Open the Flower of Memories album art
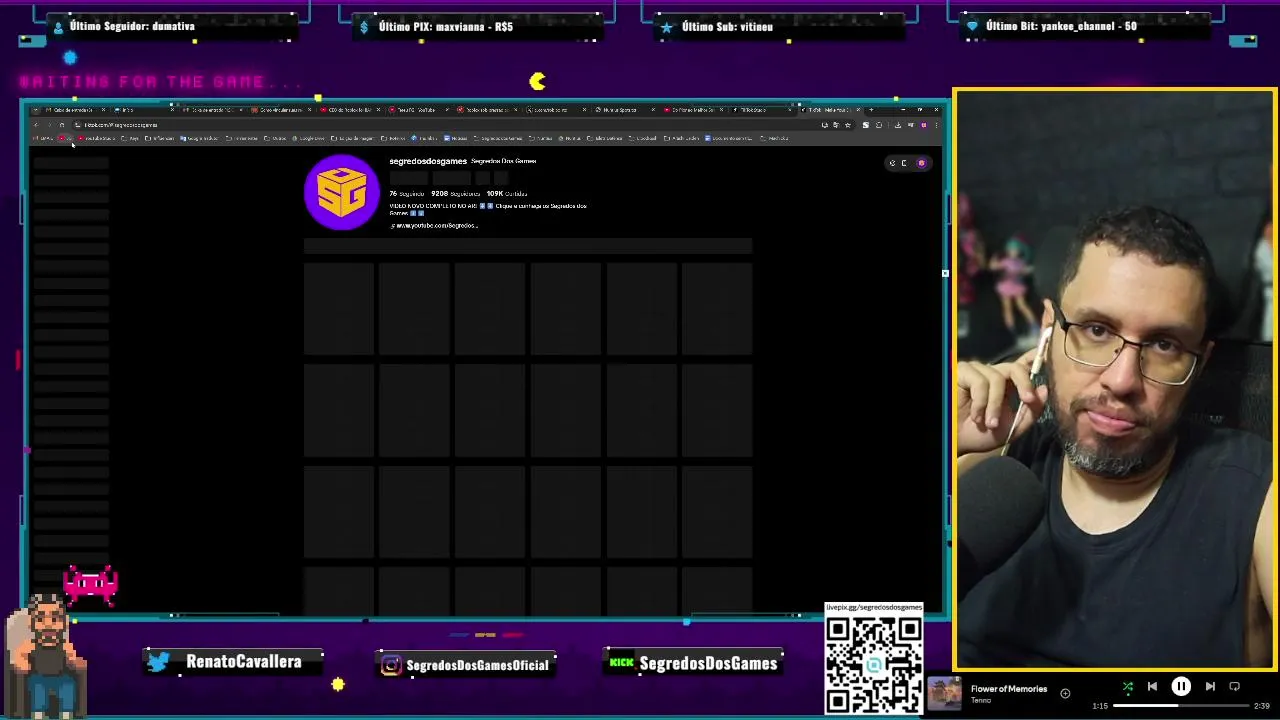1280x720 pixels. pyautogui.click(x=944, y=693)
